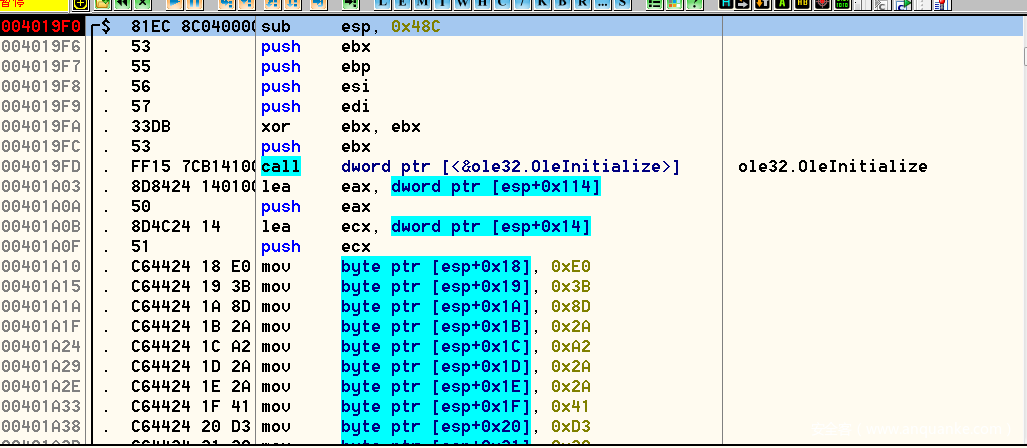Screen dimensions: 1027x448
Task: Click the Step into toolbar icon
Action: pyautogui.click(x=225, y=4)
